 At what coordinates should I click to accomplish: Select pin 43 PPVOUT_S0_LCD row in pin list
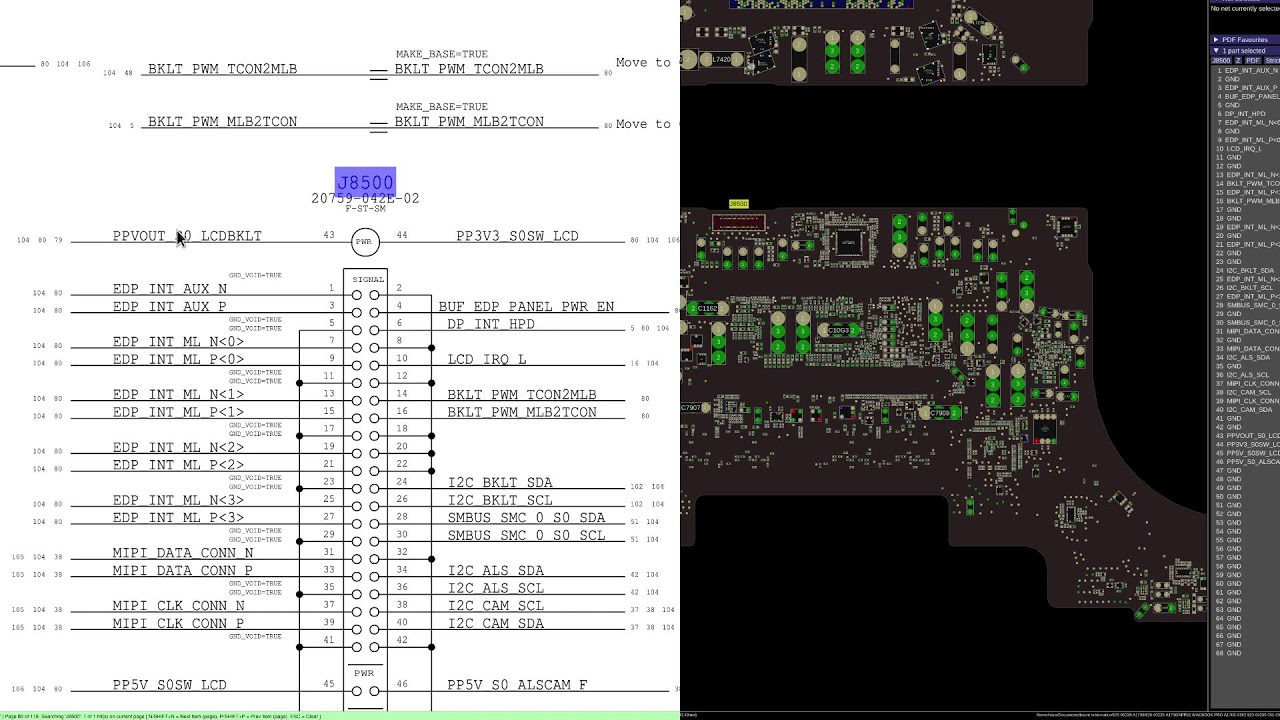1246,436
